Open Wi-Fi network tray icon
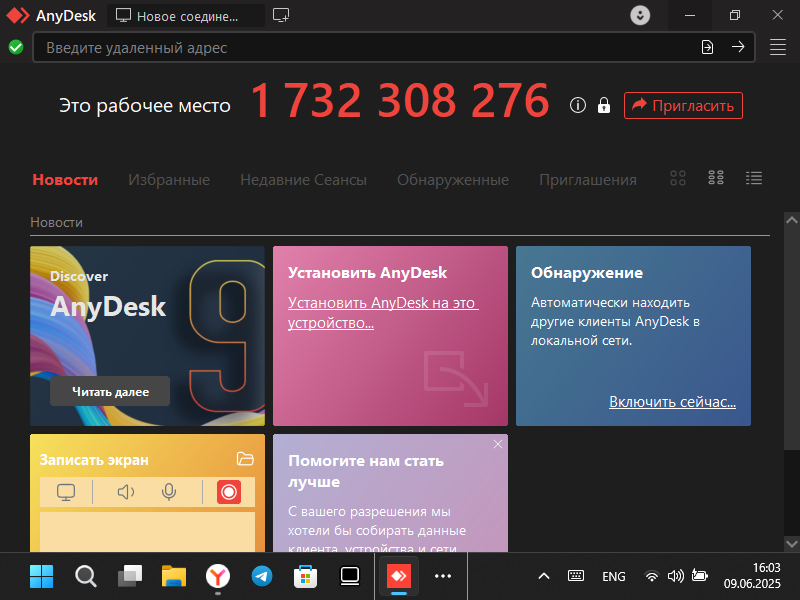800x600 pixels. coord(652,577)
